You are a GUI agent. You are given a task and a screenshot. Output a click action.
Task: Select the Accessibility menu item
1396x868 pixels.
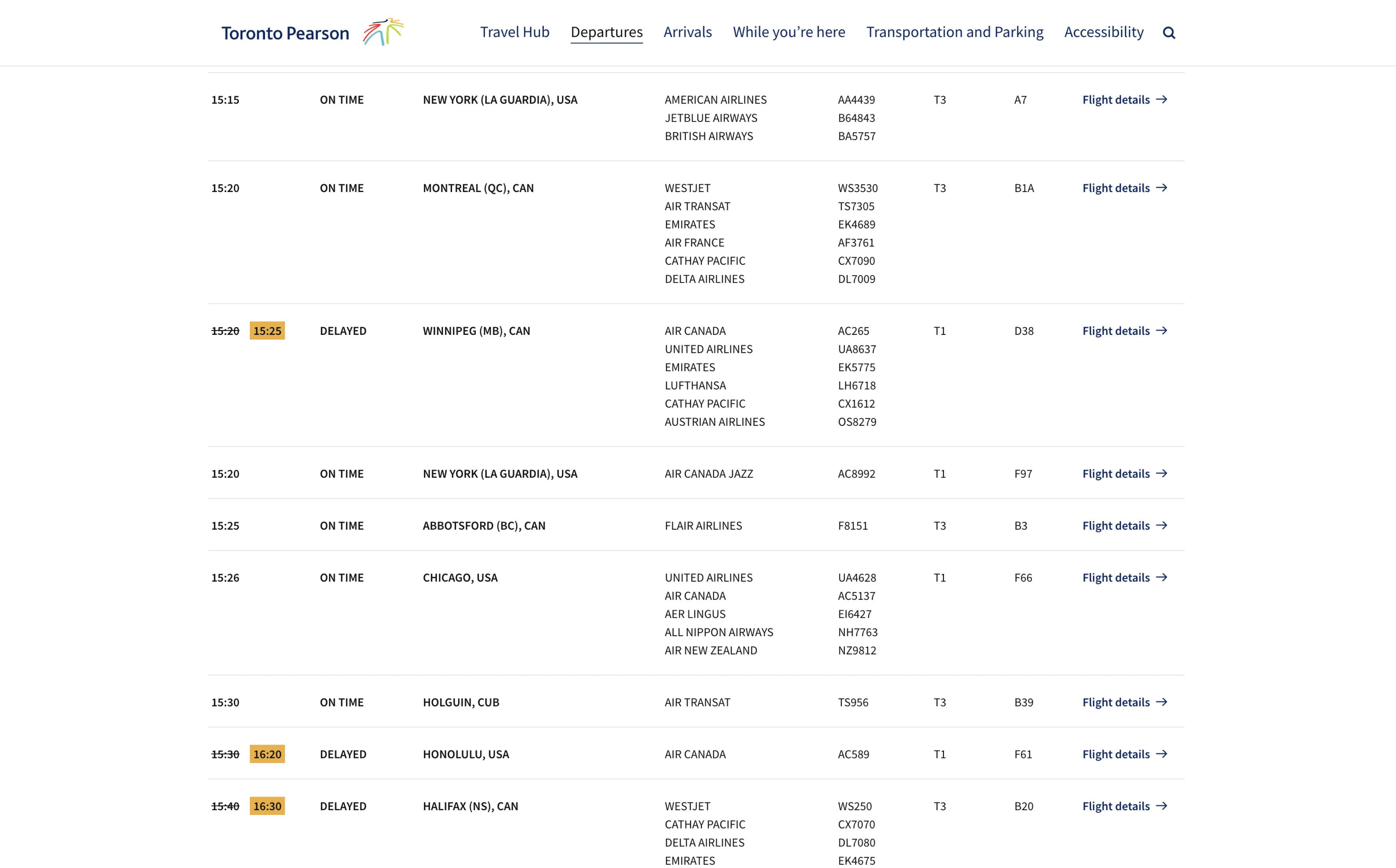coord(1104,32)
